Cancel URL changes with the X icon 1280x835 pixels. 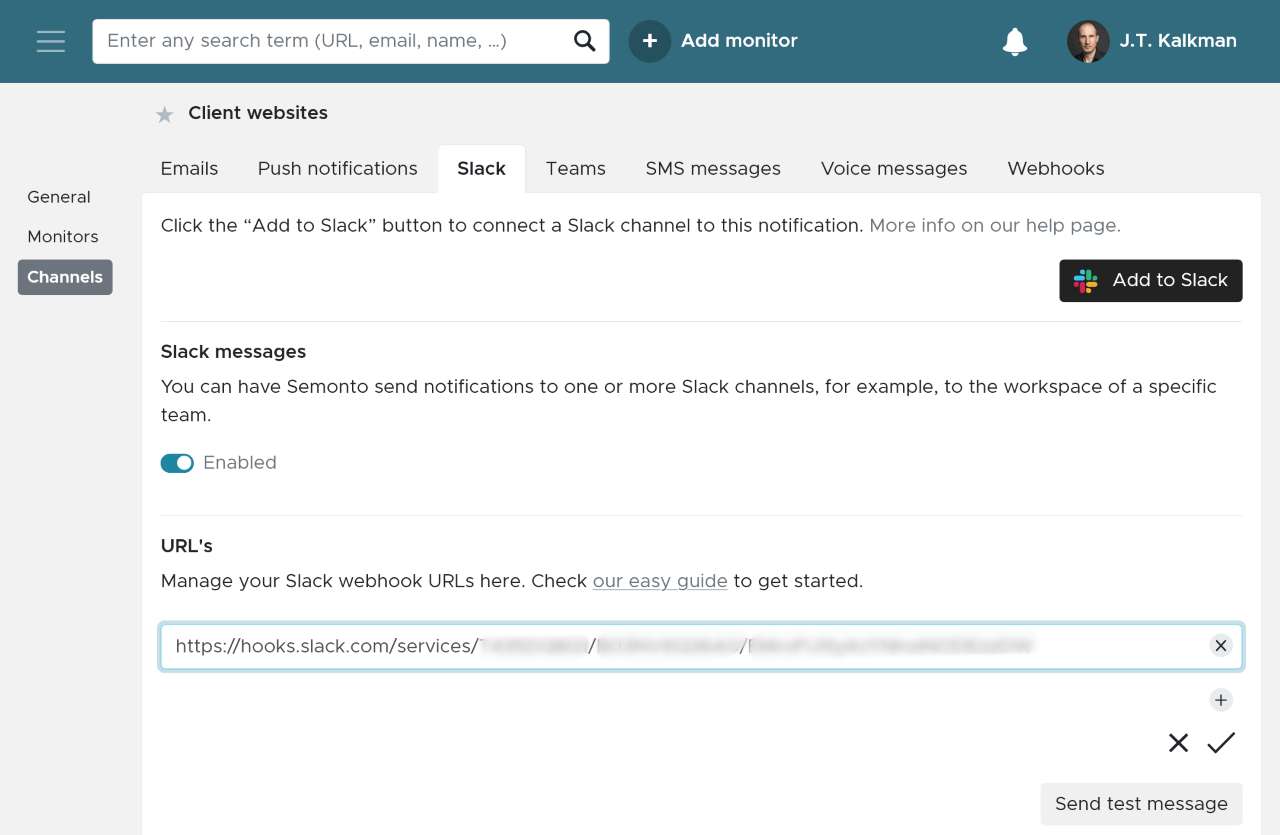[x=1178, y=743]
